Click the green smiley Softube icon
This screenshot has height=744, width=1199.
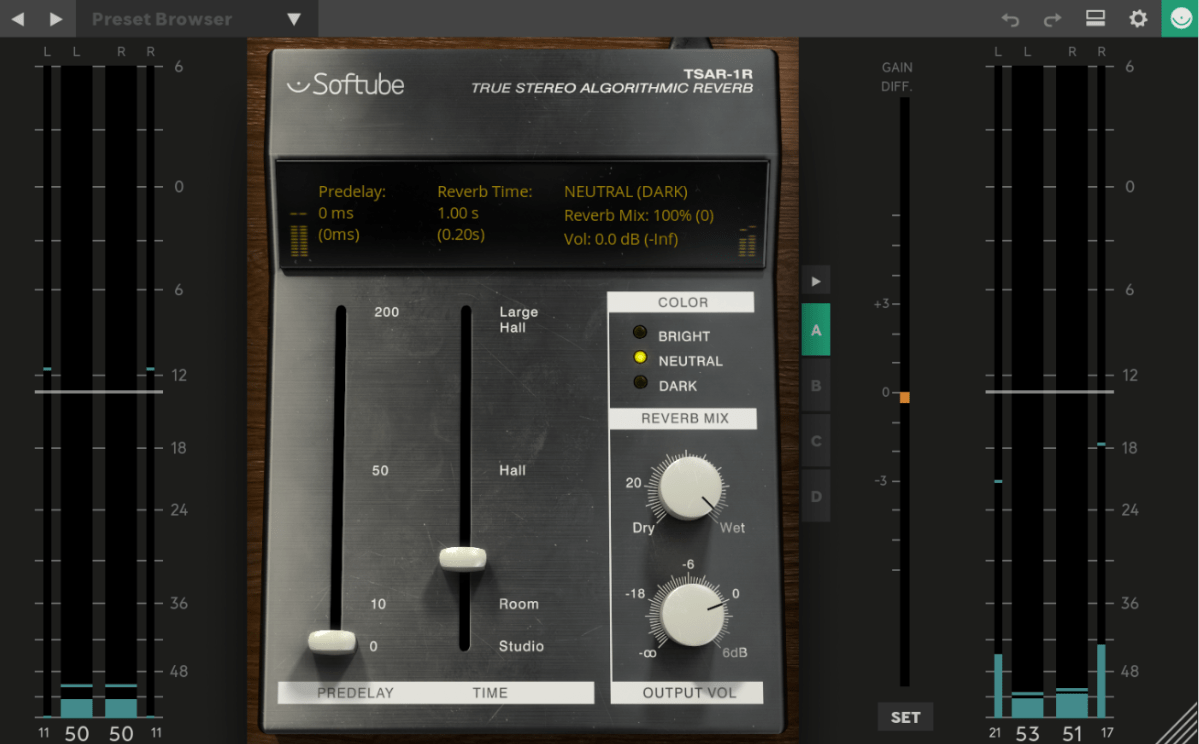pos(1180,19)
